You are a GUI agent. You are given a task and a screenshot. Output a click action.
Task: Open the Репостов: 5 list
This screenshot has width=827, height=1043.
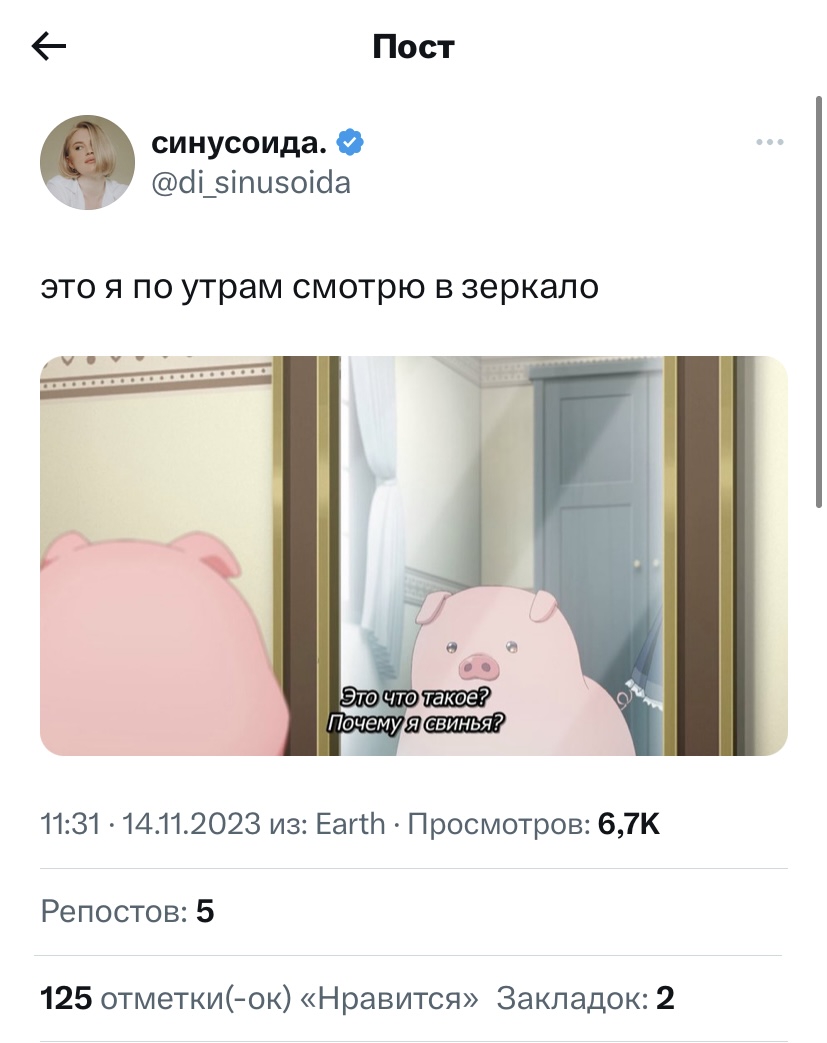point(127,911)
